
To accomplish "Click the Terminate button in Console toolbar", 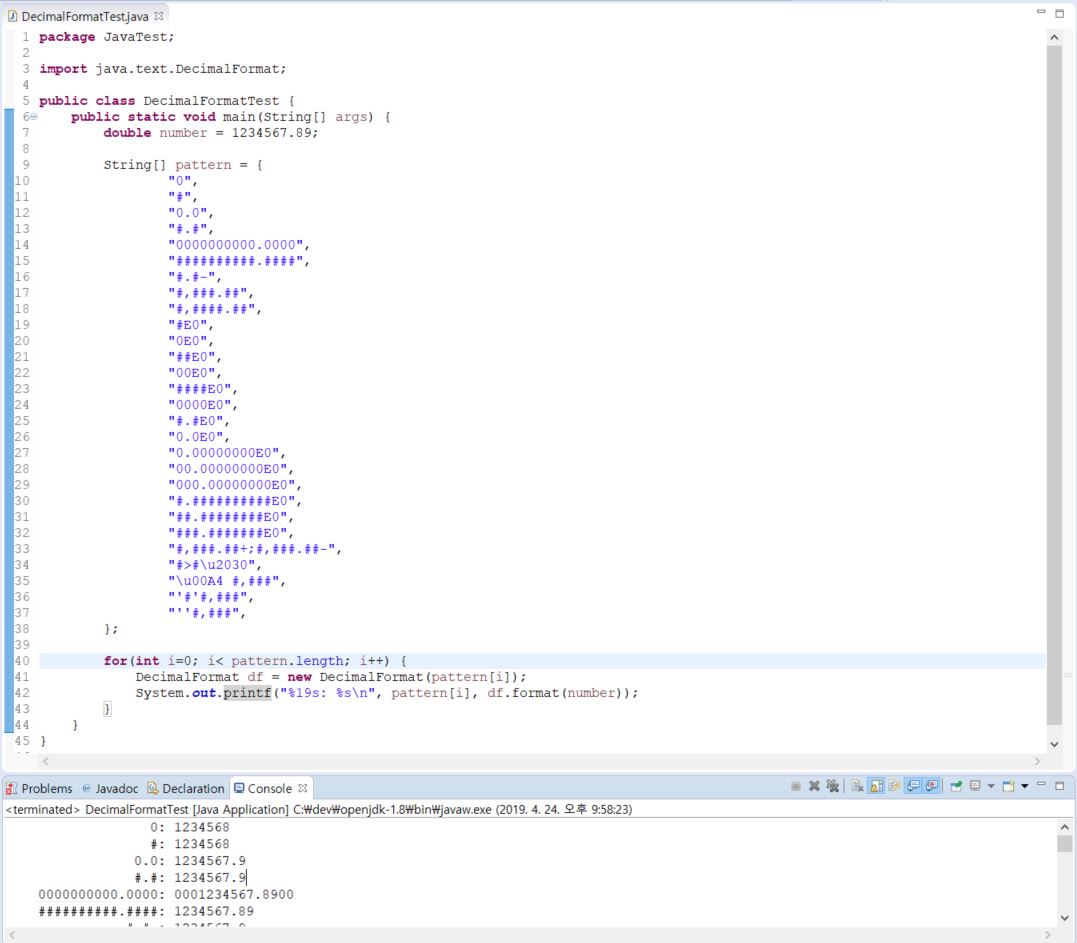I will 795,786.
